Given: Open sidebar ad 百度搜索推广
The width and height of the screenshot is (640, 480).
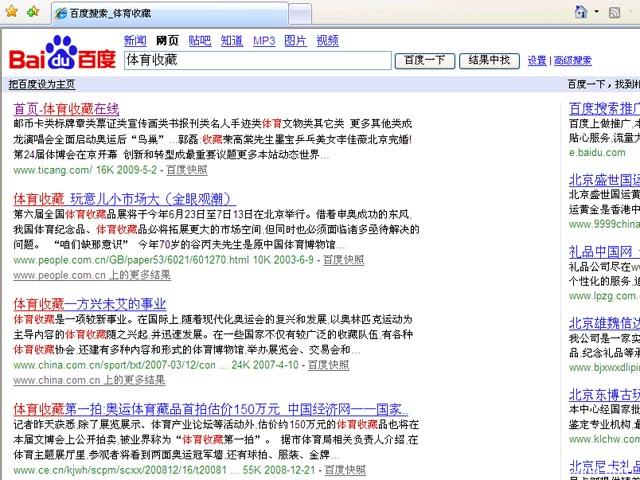Looking at the screenshot, I should pyautogui.click(x=604, y=109).
